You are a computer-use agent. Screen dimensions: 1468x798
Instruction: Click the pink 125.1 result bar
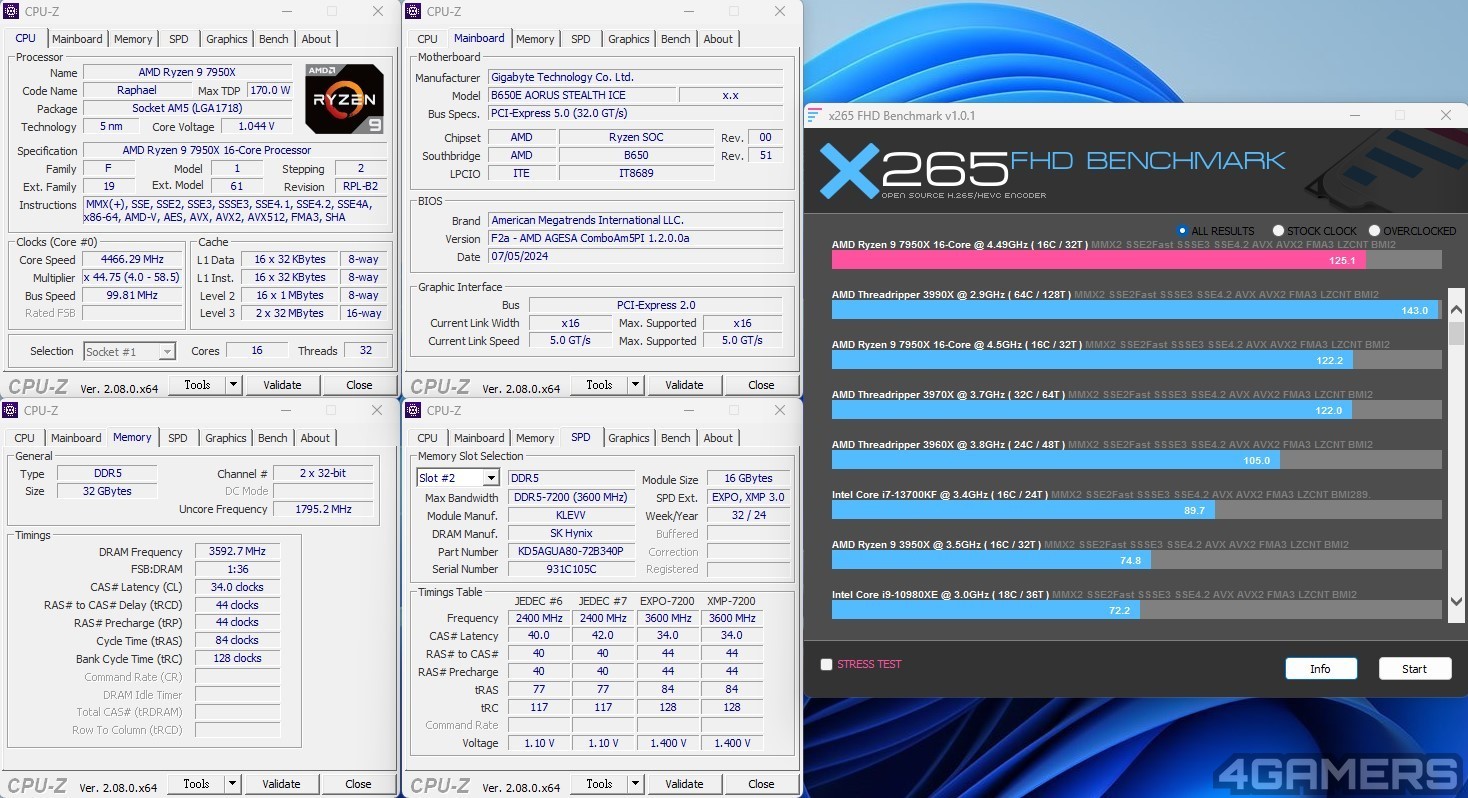[x=1098, y=260]
